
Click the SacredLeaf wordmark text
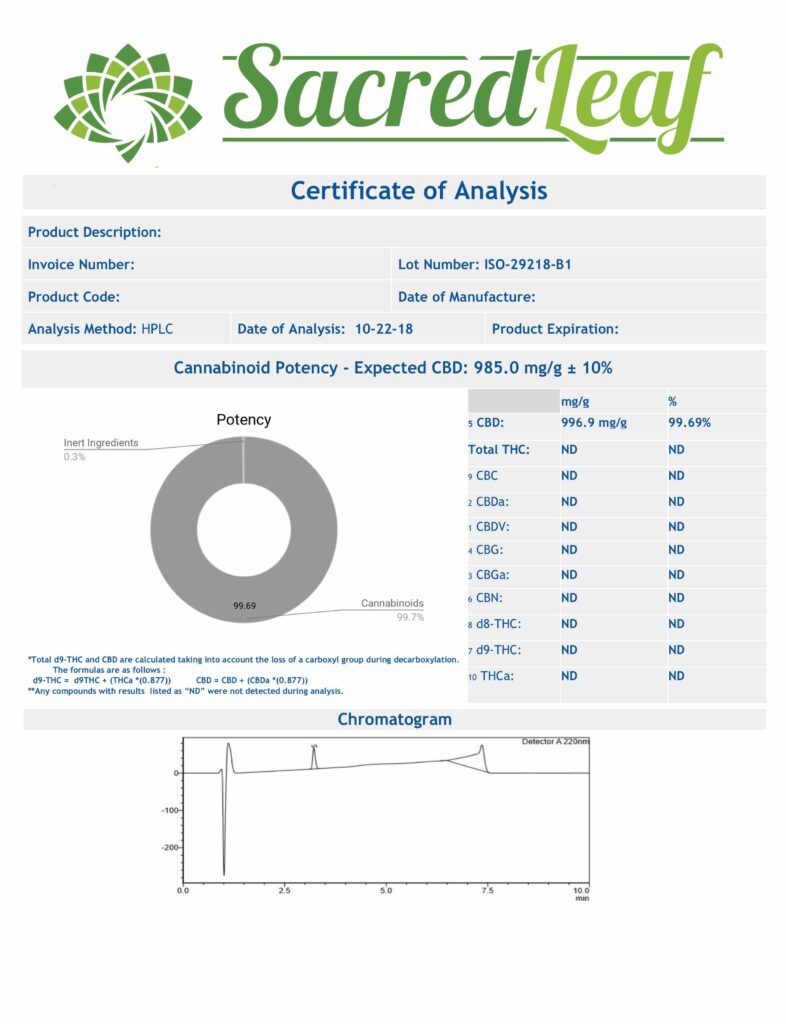[x=472, y=92]
